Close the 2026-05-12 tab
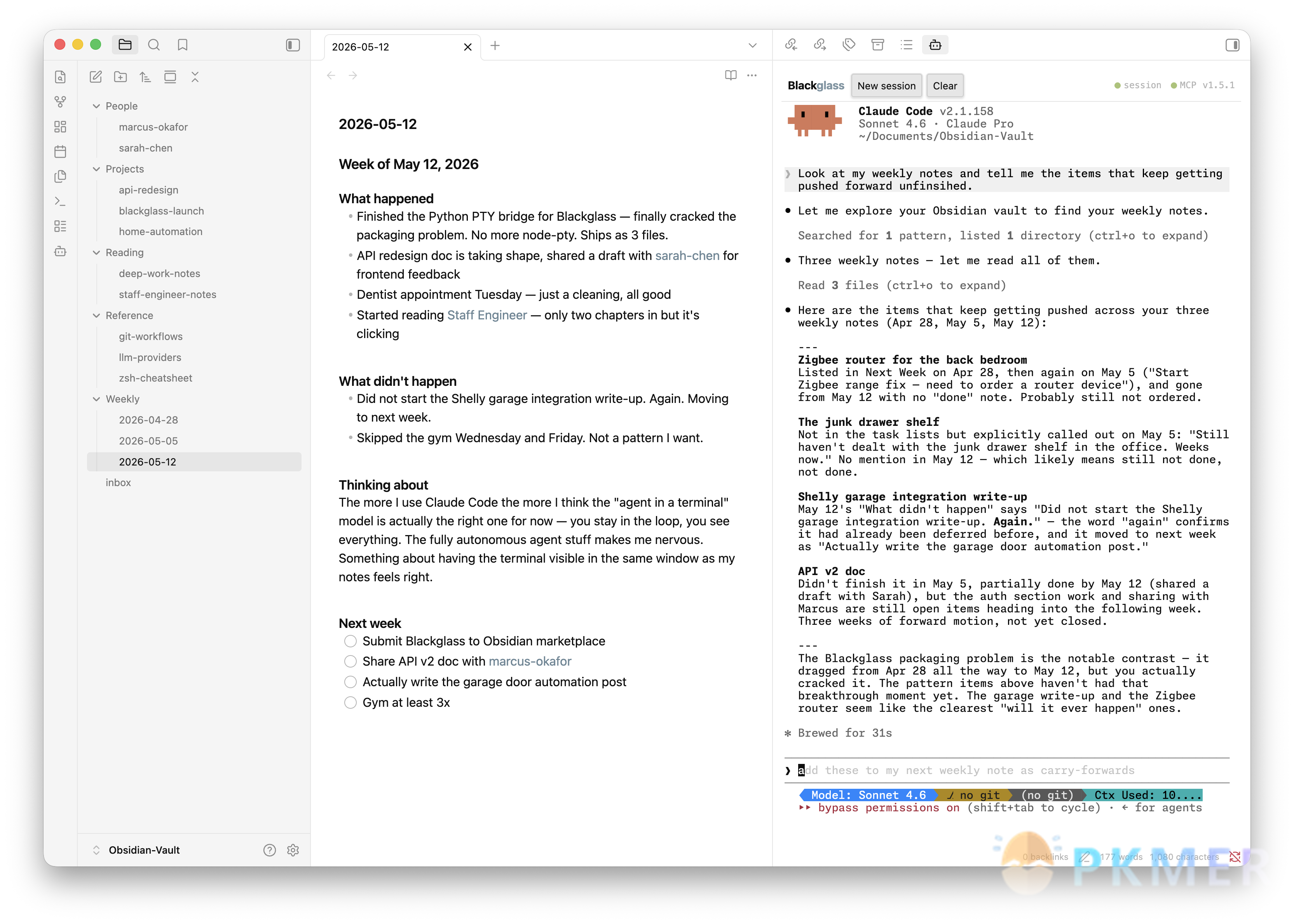 pos(468,47)
